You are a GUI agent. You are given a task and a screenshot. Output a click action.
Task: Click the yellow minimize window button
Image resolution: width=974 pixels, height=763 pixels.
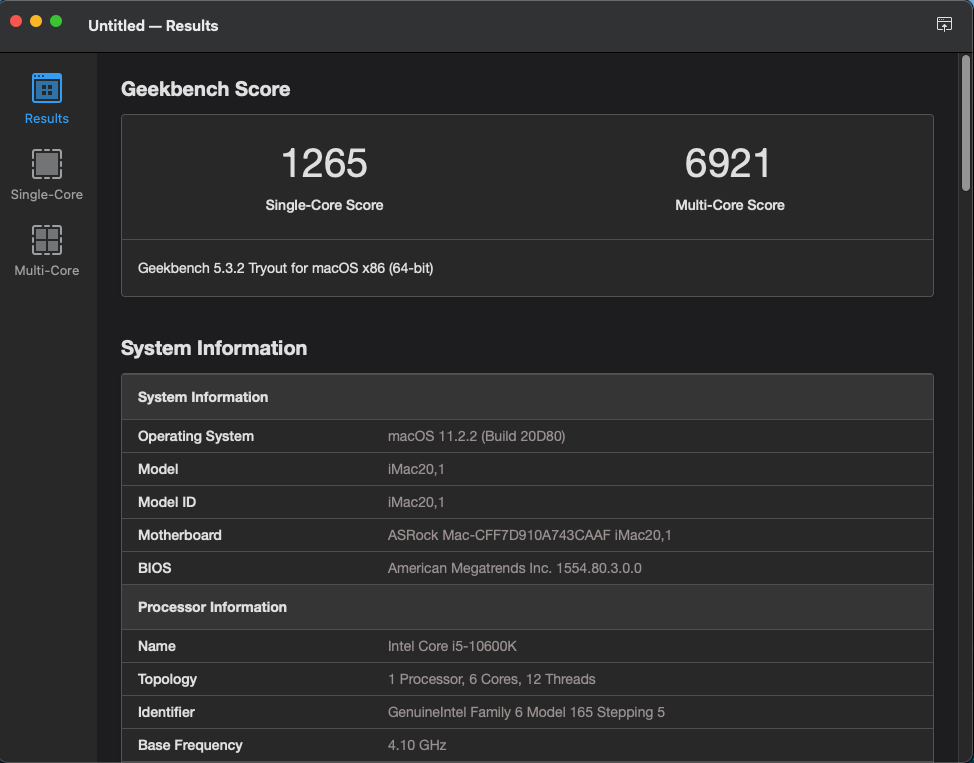click(36, 22)
